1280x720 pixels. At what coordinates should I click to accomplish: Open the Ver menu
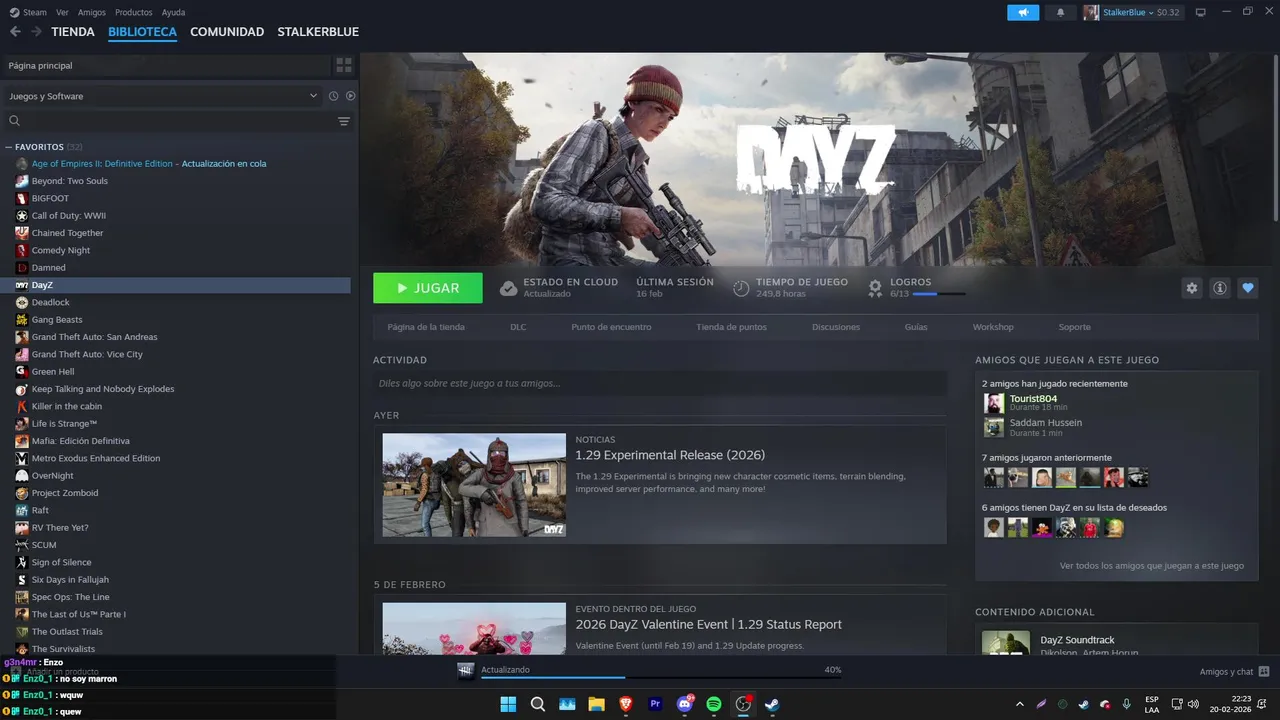click(62, 12)
